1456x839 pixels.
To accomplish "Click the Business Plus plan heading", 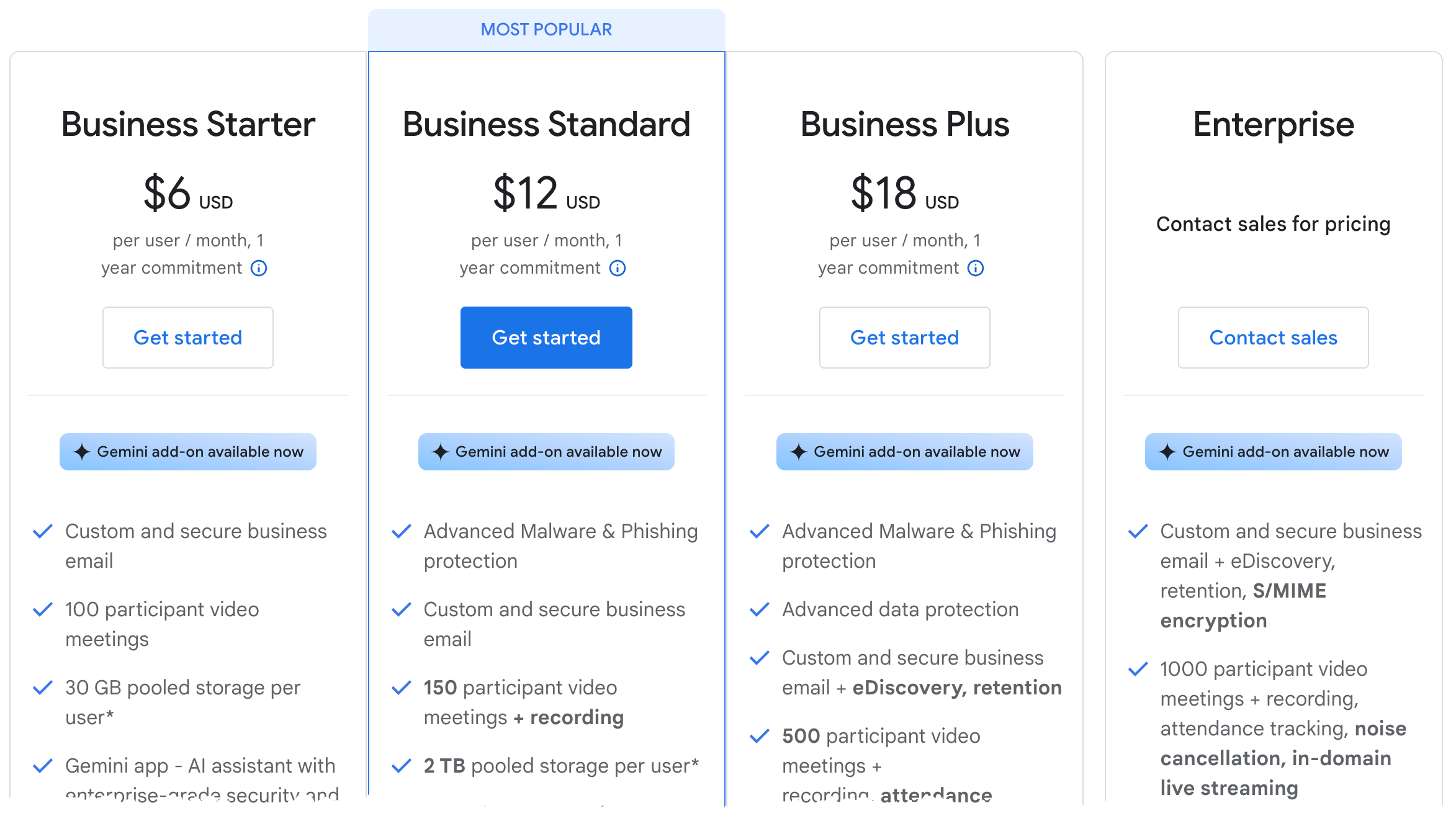I will point(904,124).
